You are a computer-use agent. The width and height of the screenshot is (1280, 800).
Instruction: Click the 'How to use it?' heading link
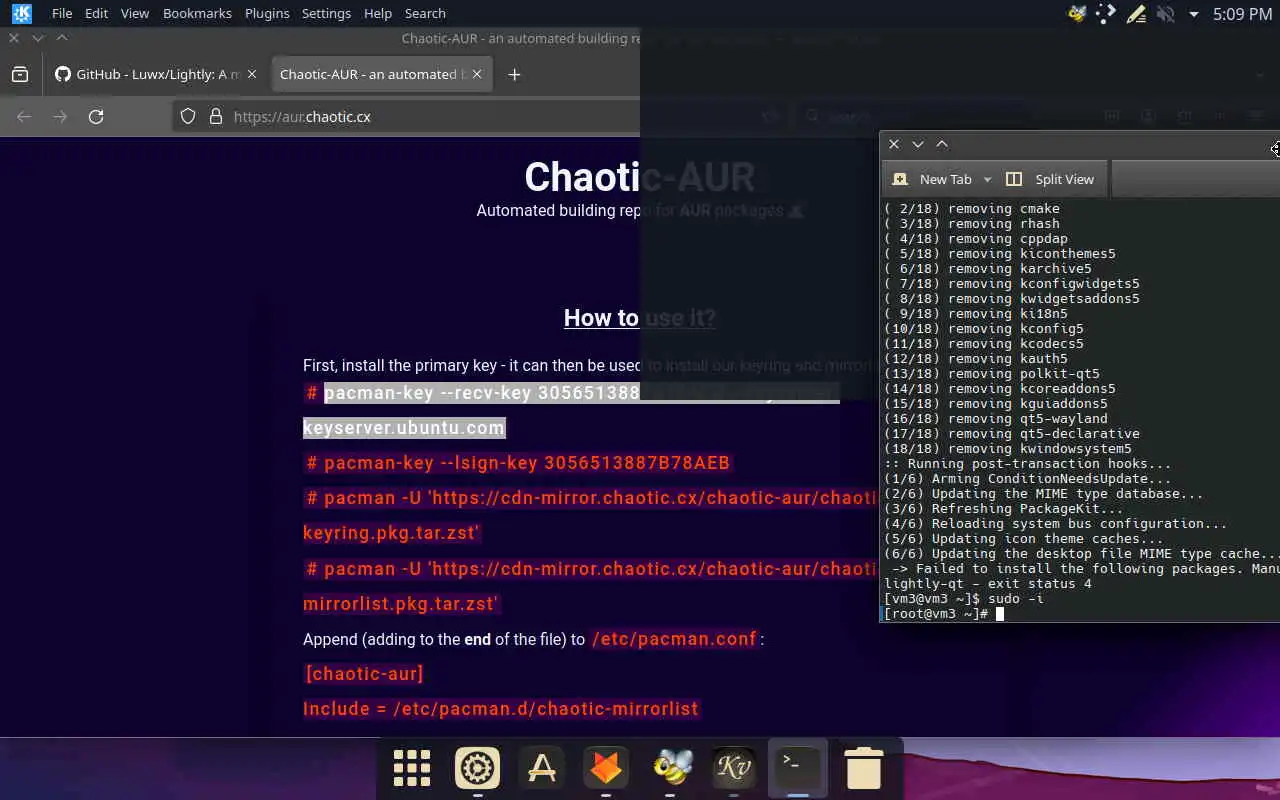click(x=640, y=318)
